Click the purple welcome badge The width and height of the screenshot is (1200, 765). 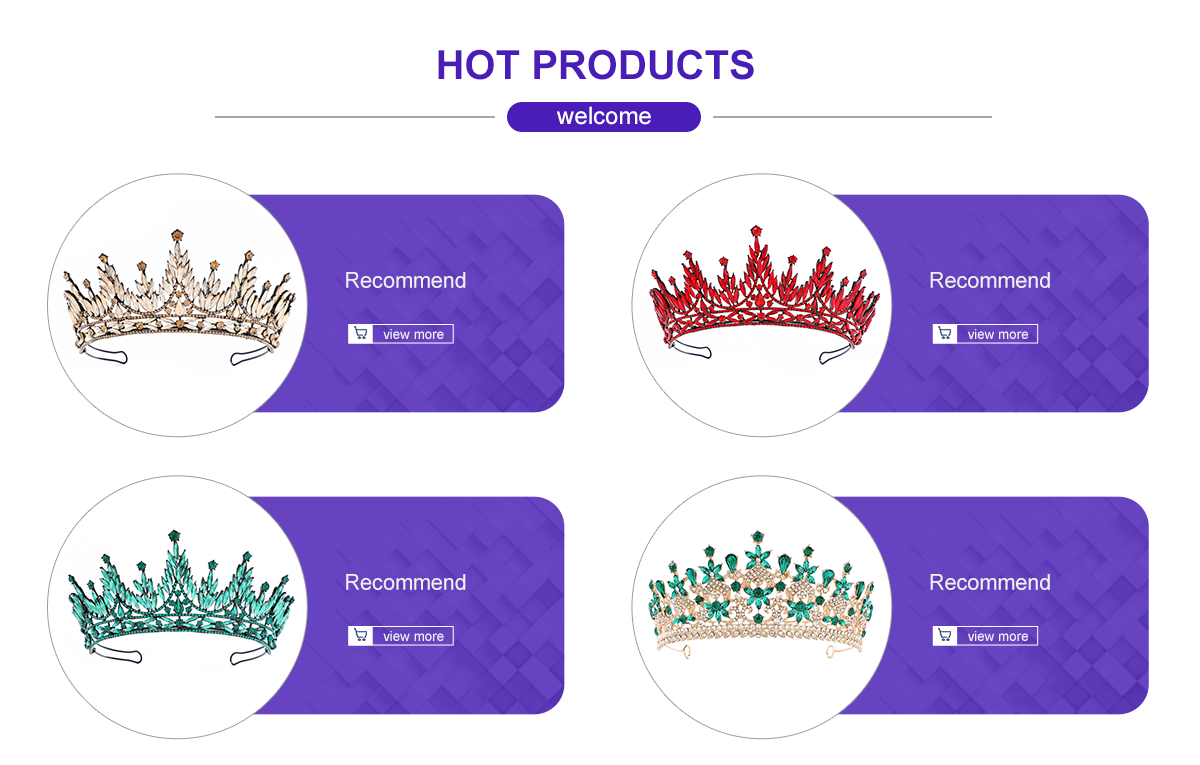tap(604, 117)
